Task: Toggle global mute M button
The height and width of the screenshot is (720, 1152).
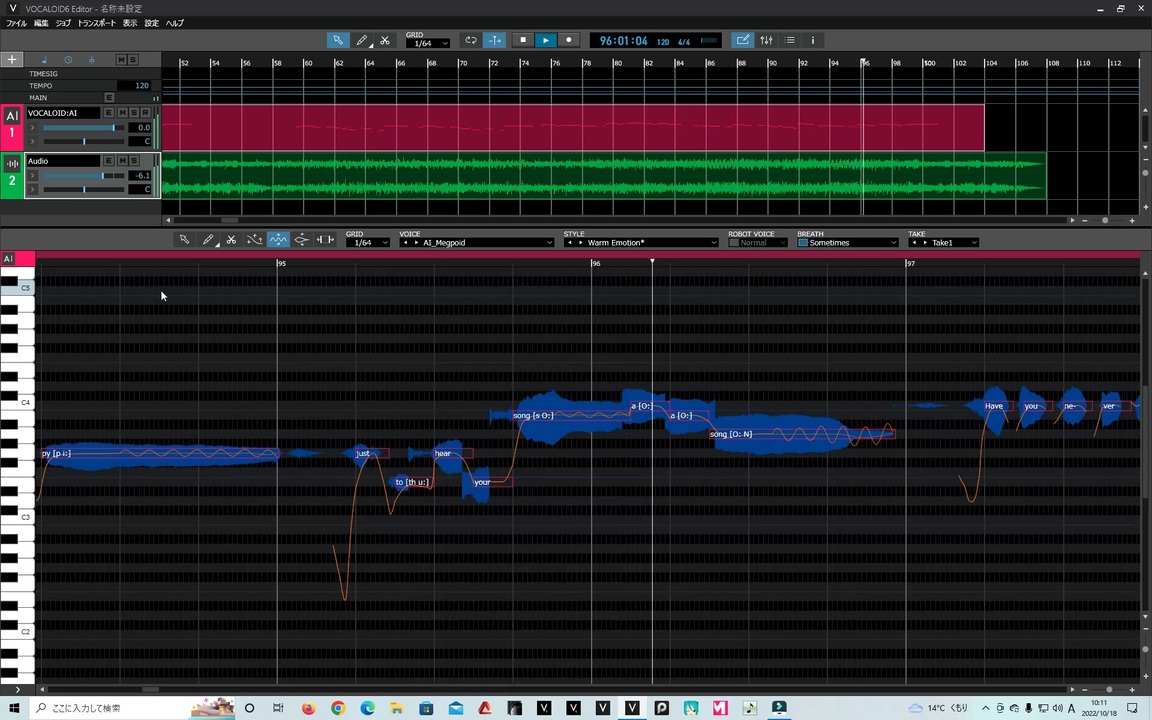Action: 121,60
